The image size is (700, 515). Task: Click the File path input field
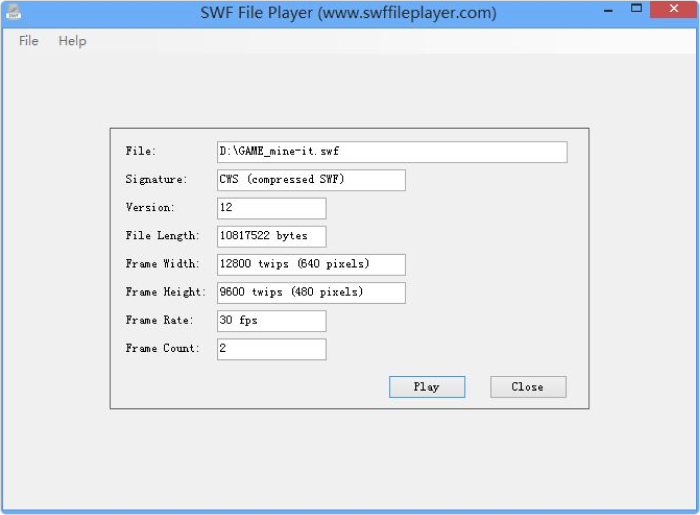point(392,152)
